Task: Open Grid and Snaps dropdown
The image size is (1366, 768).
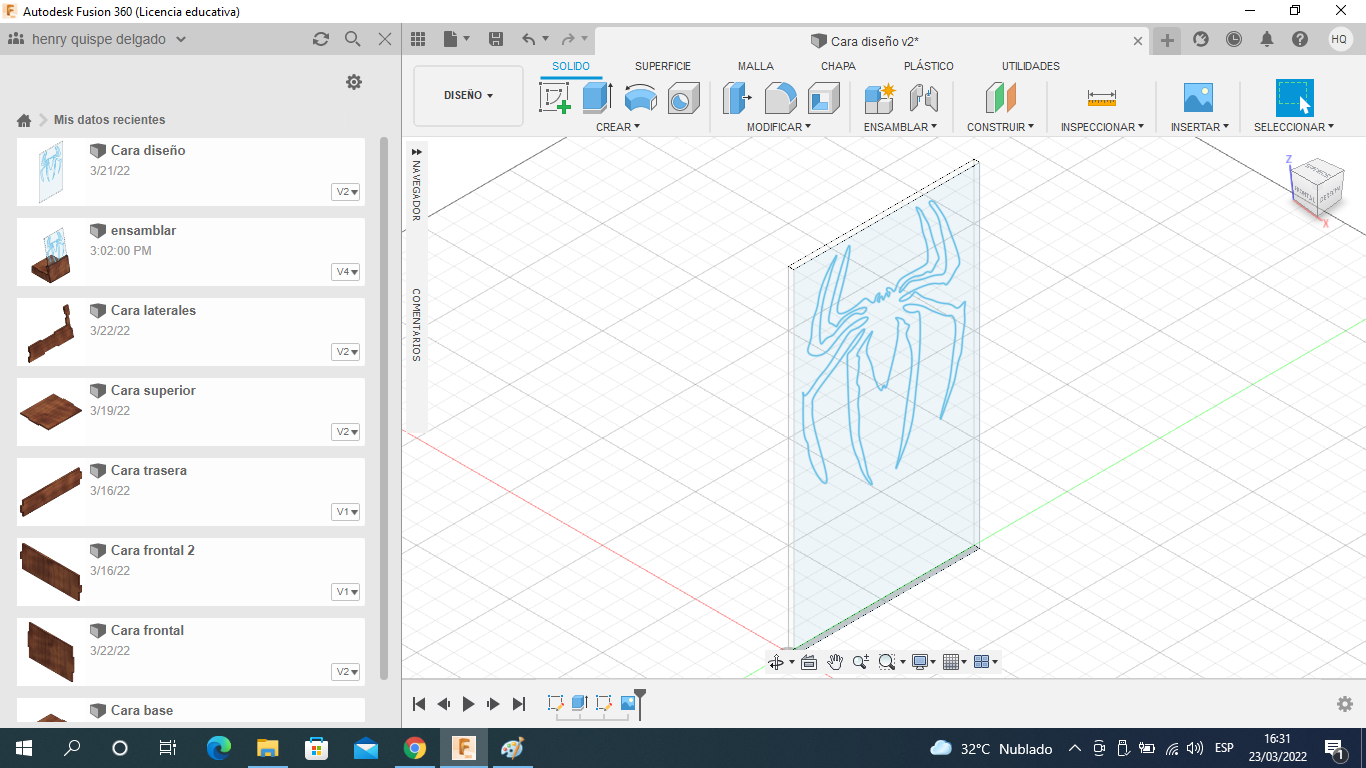Action: [x=954, y=662]
